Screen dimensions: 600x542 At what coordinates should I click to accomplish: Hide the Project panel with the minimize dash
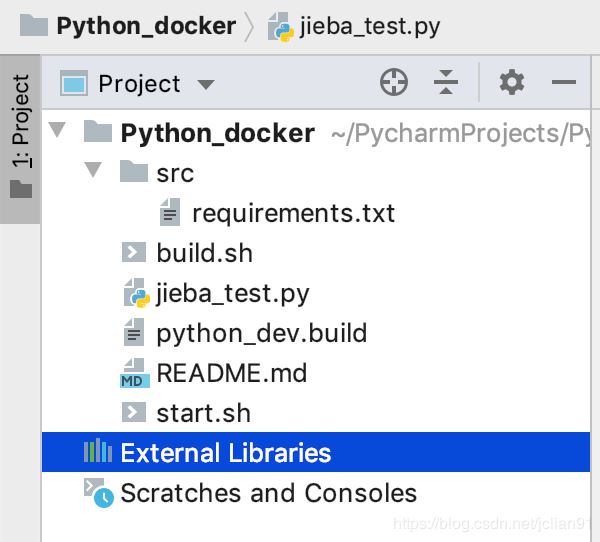pyautogui.click(x=564, y=83)
